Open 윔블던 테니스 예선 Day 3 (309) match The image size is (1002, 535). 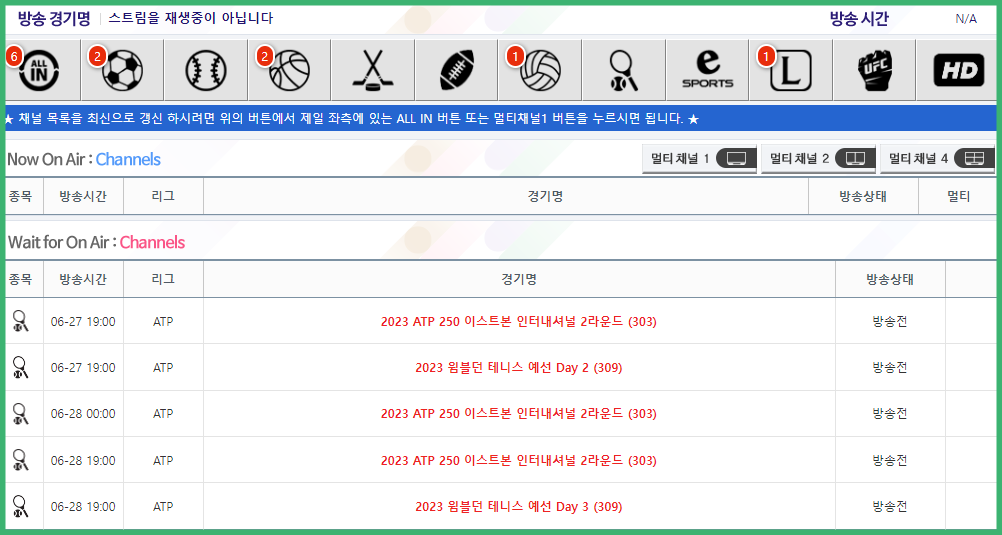click(x=519, y=507)
